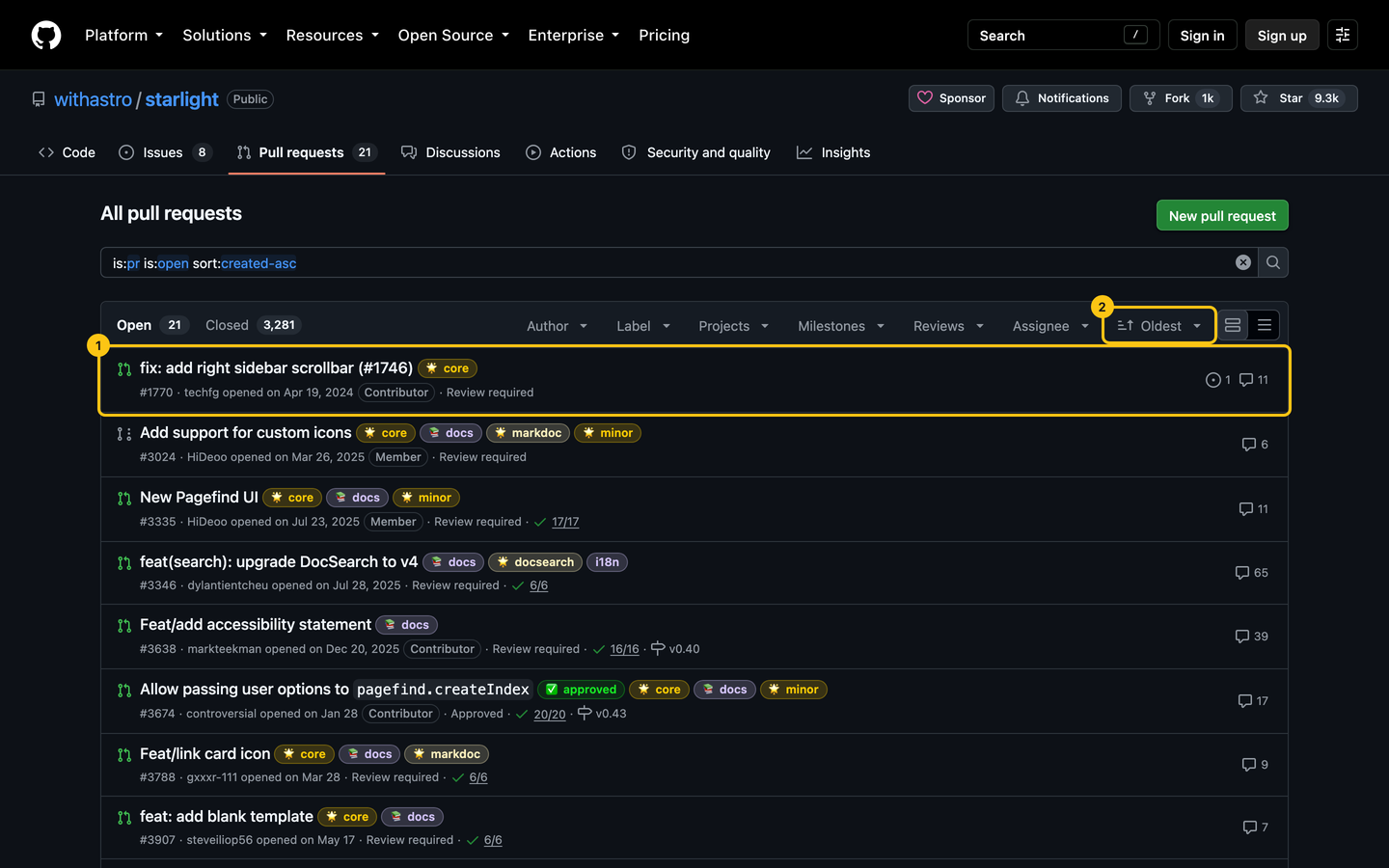Open v0.40 milestone on accessibility statement PR
Viewport: 1389px width, 868px height.
tap(675, 649)
